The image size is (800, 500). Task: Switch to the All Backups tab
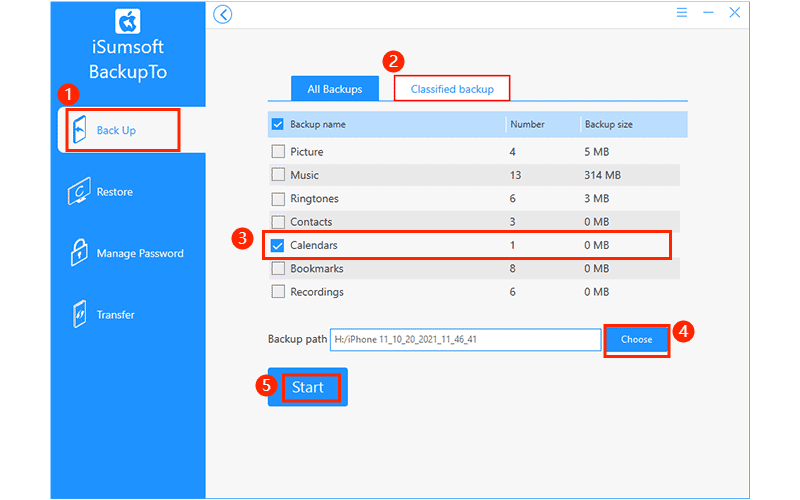tap(335, 89)
